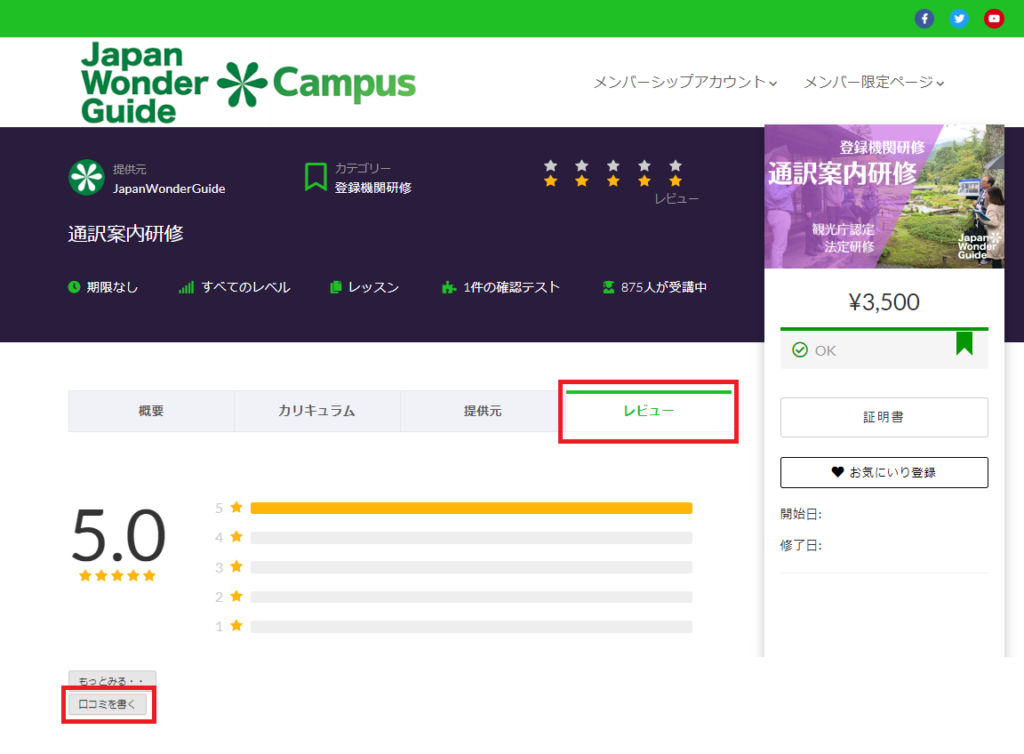1024x754 pixels.
Task: Switch to the カリキュラム tab
Action: (x=317, y=411)
